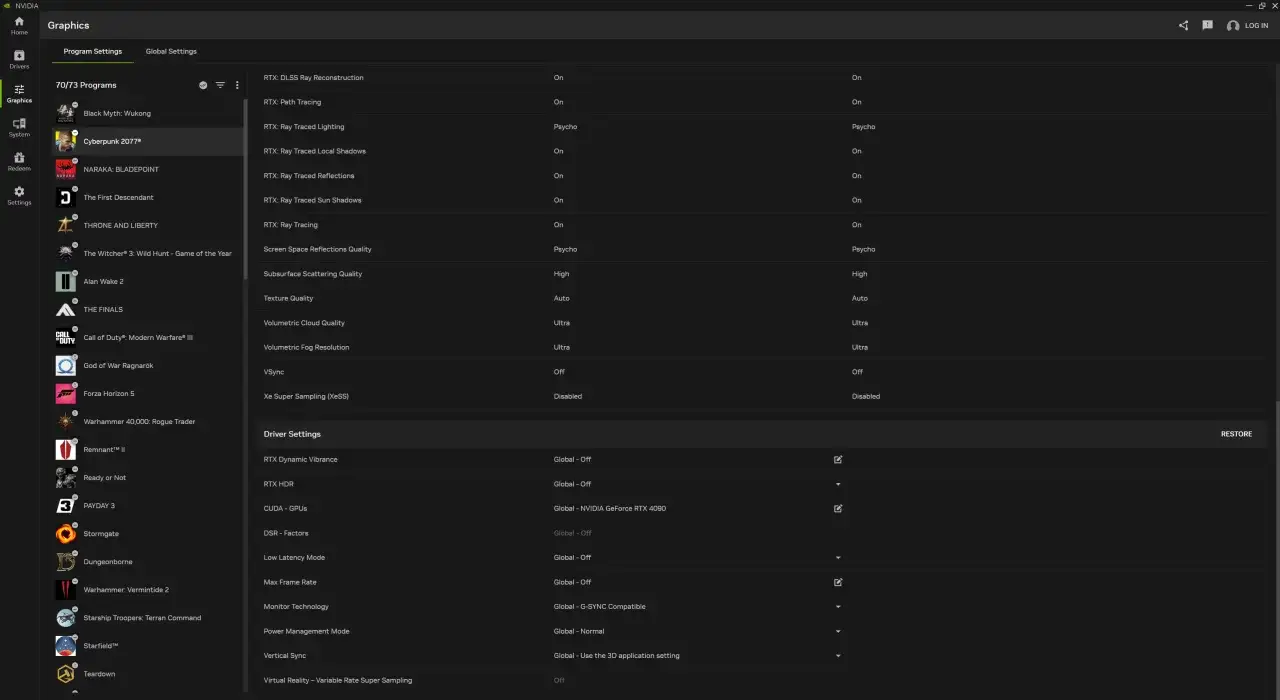Viewport: 1280px width, 700px height.
Task: Edit CUDA - GPUs setting
Action: pos(838,508)
